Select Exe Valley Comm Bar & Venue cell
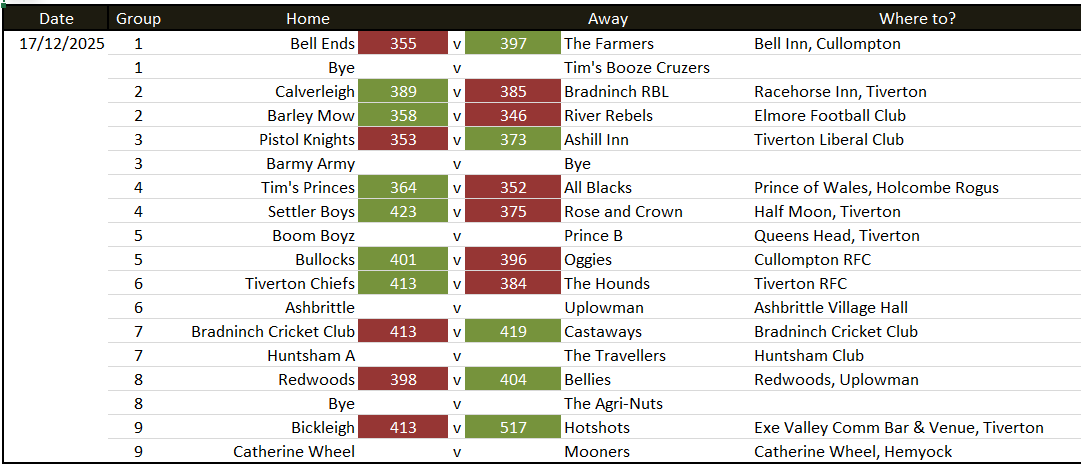1081x466 pixels. [x=898, y=428]
